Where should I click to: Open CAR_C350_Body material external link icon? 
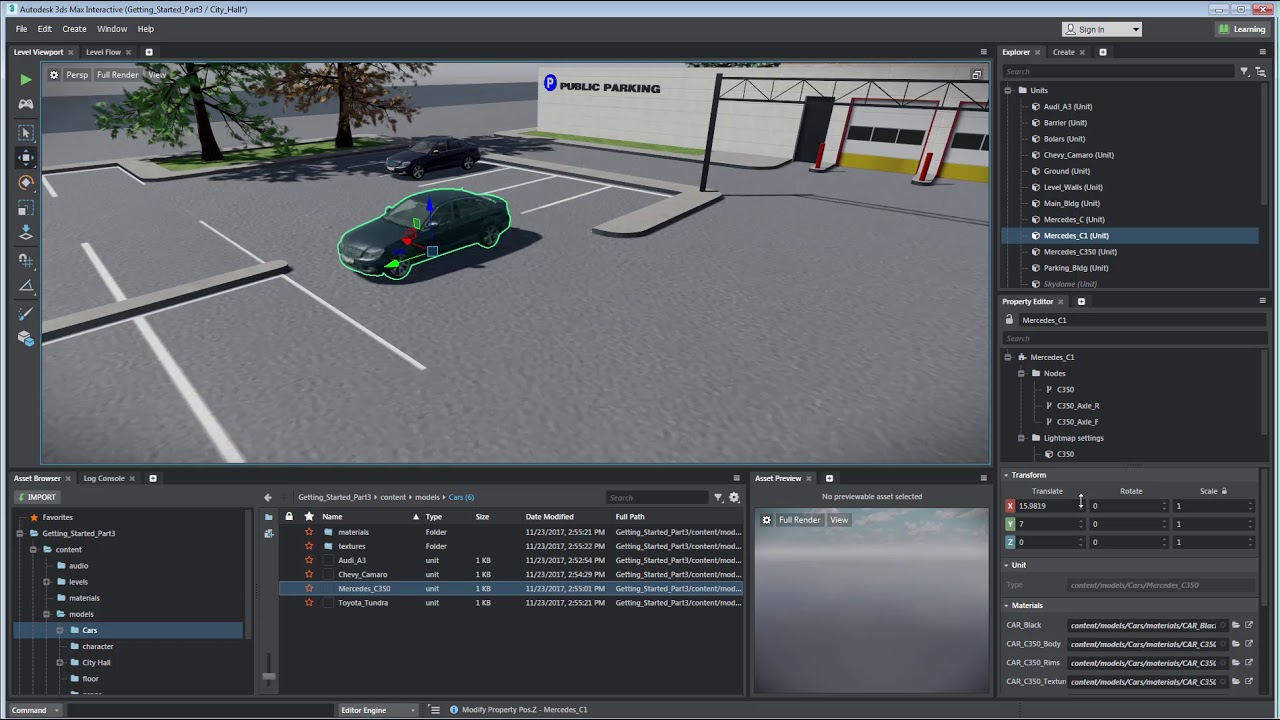point(1249,644)
